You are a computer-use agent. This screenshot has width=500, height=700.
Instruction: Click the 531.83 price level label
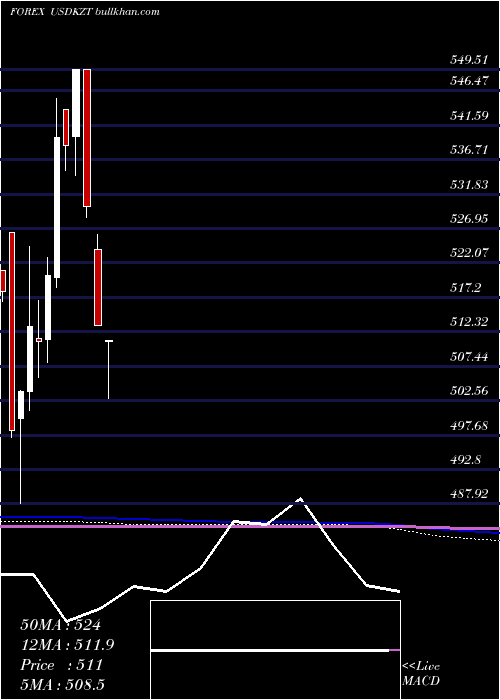[x=469, y=184]
